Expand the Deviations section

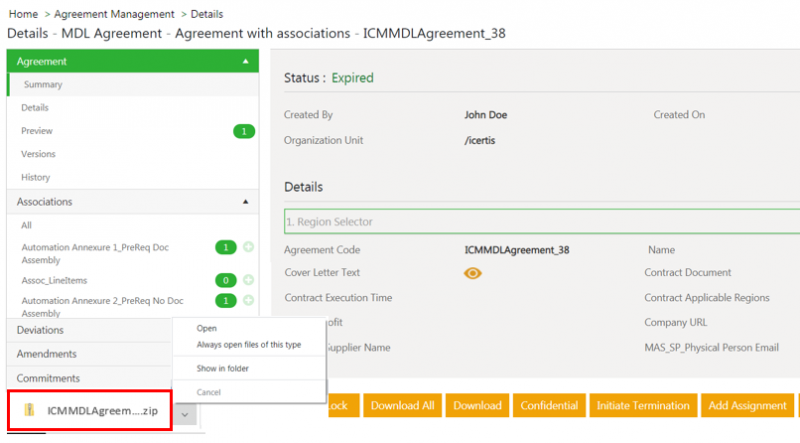pyautogui.click(x=89, y=330)
